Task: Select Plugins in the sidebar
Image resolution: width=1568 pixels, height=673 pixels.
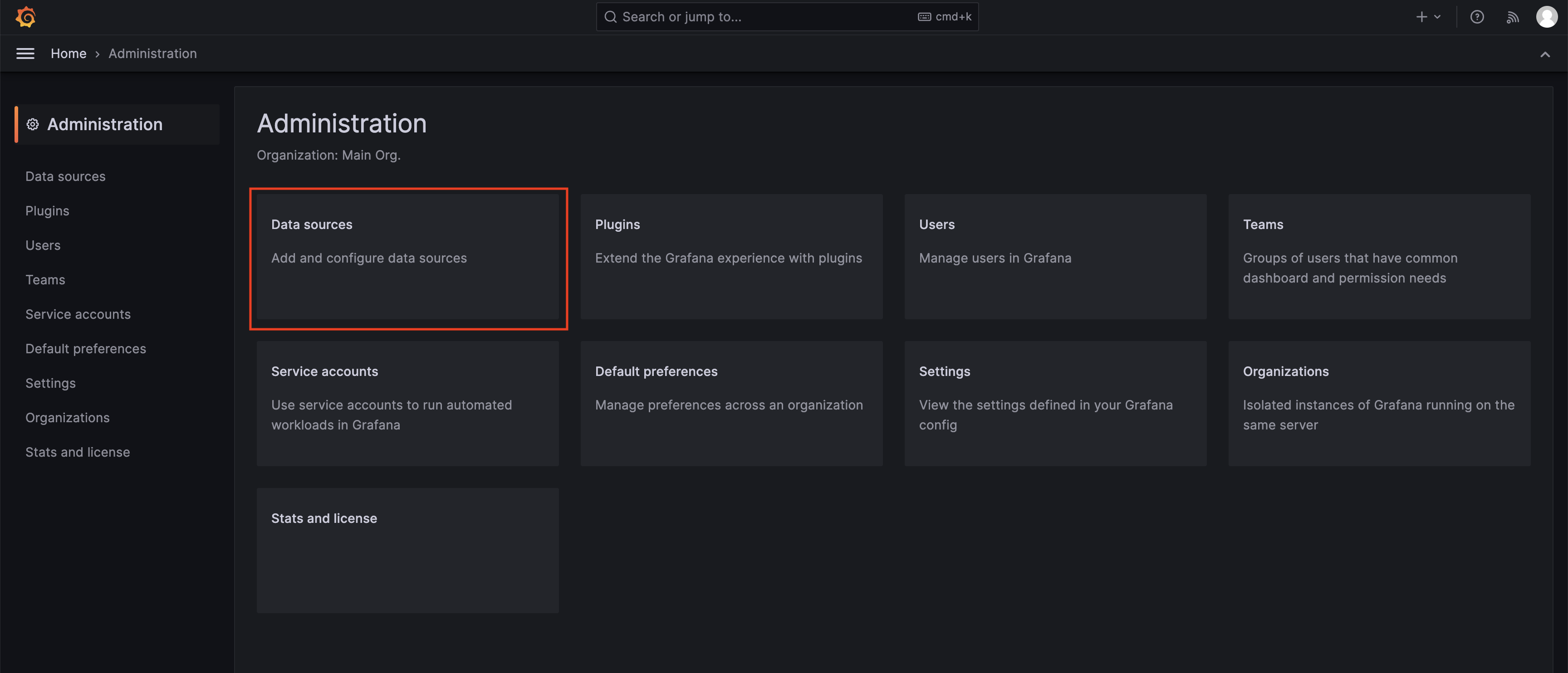Action: pyautogui.click(x=48, y=210)
